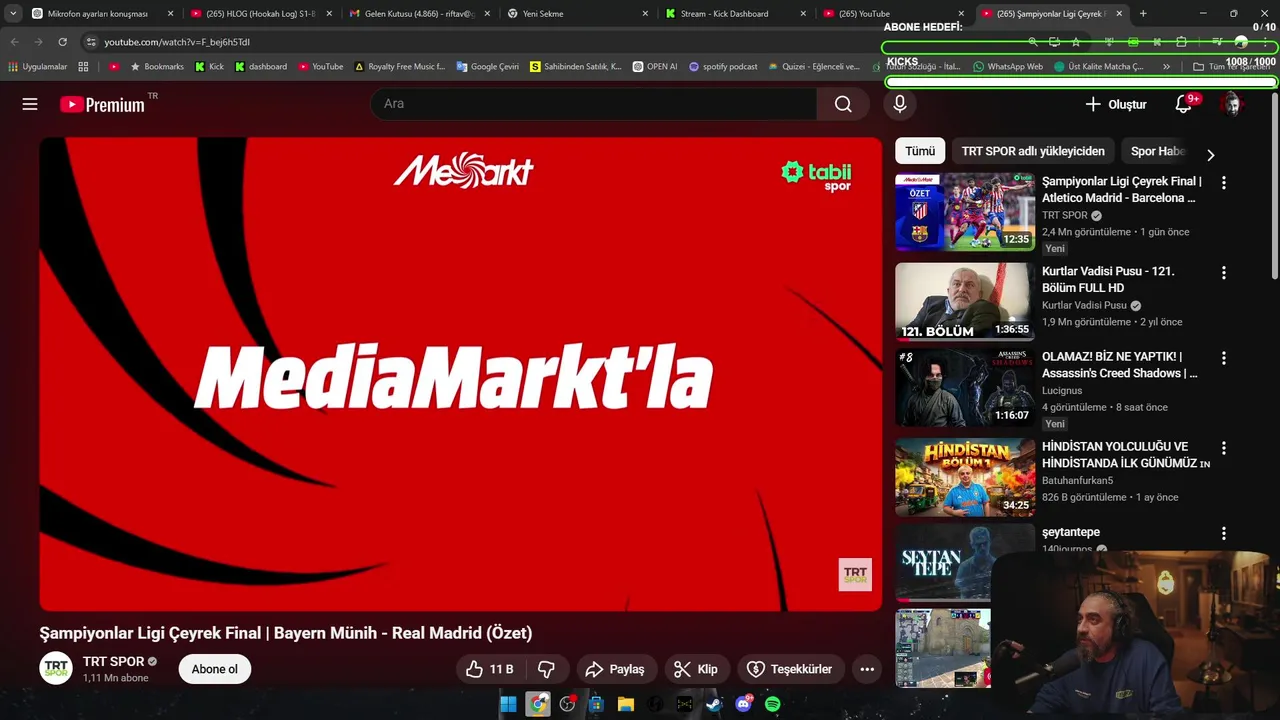Select the Tümü filter chip

point(920,151)
